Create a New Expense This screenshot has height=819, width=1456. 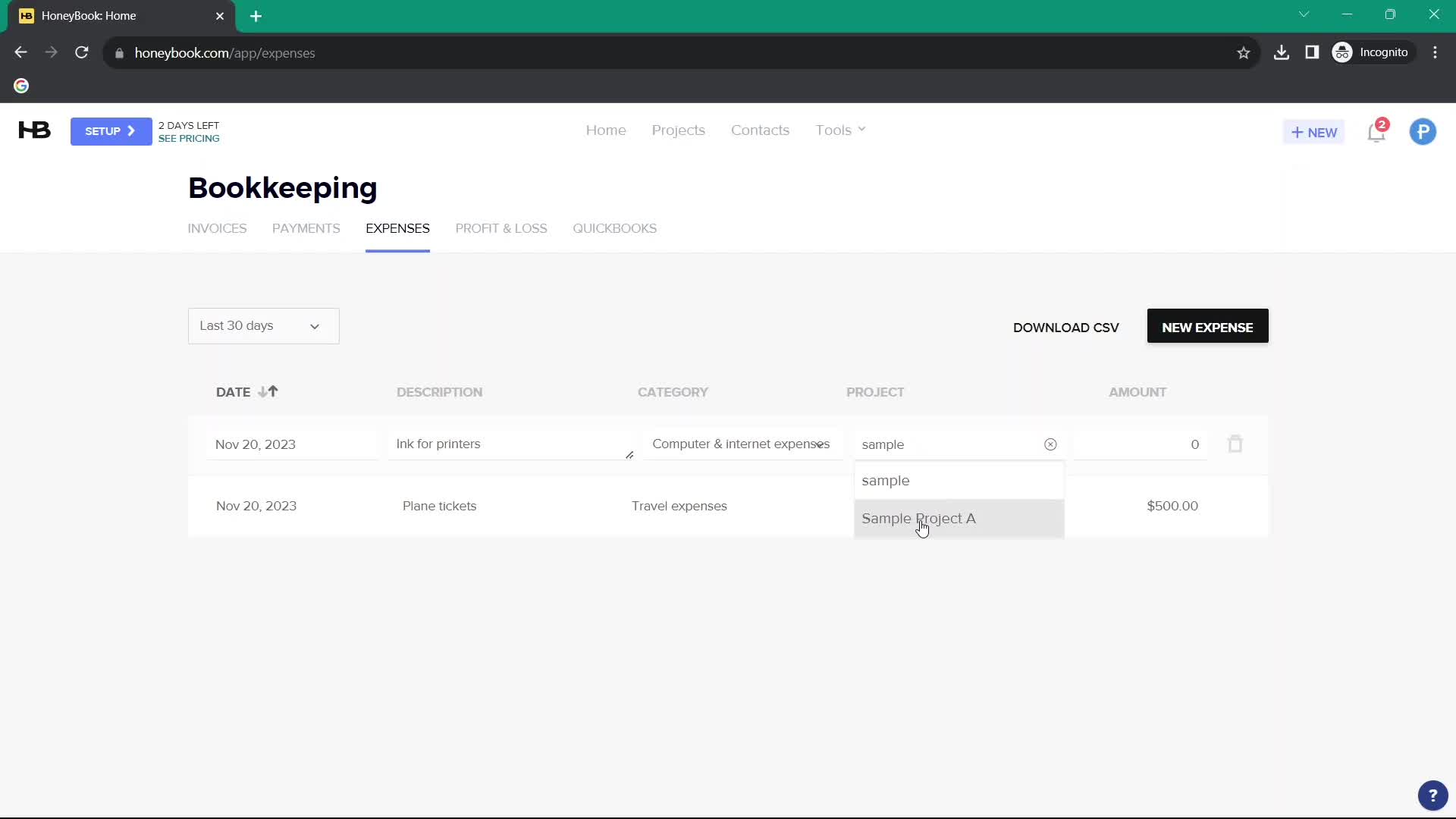(1207, 326)
